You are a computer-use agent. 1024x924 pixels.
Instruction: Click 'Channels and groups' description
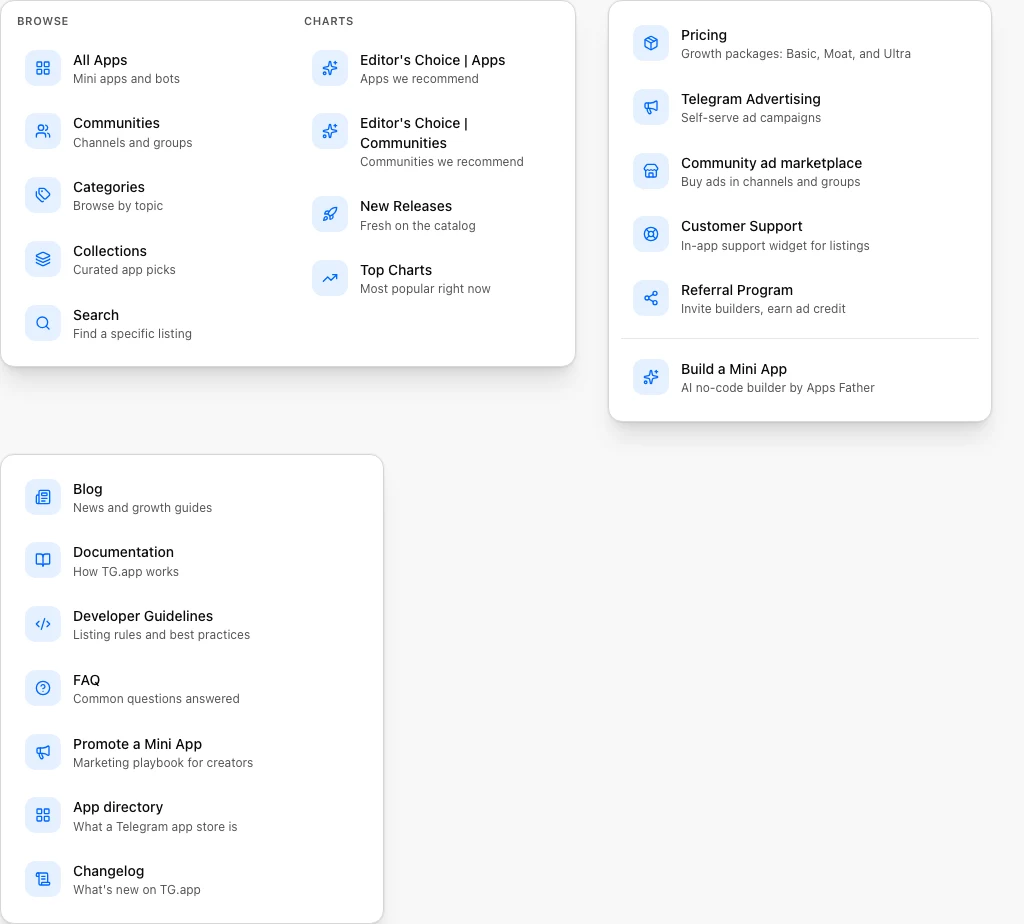133,142
